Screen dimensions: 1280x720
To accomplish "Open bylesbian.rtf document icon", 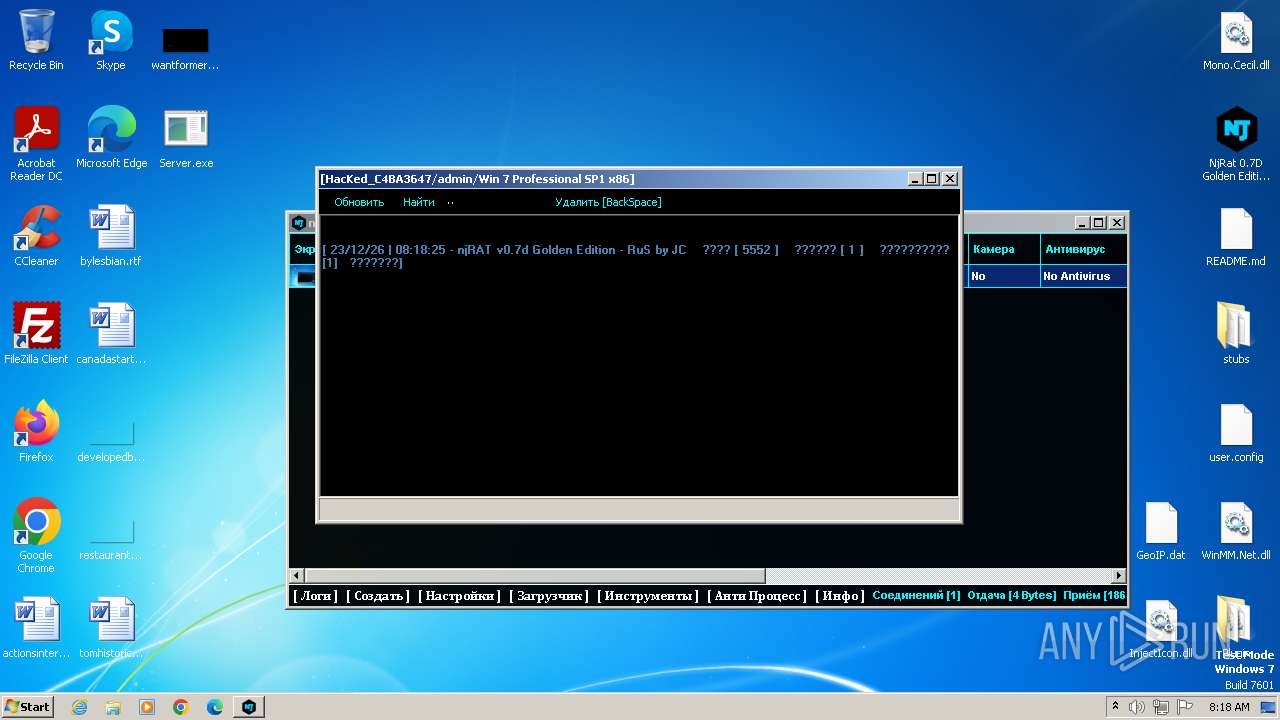I will pyautogui.click(x=111, y=236).
